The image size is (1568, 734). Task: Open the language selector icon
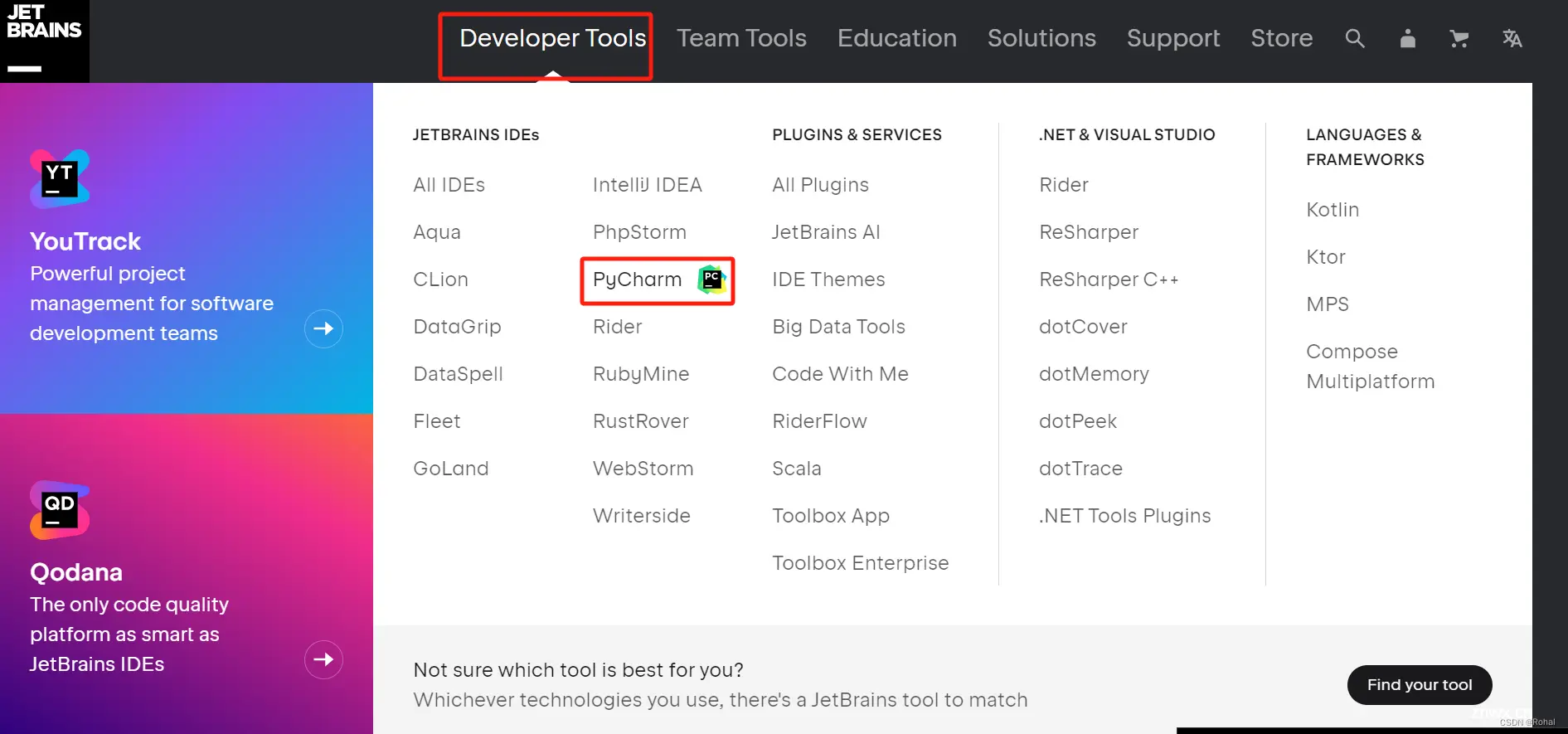(1512, 38)
